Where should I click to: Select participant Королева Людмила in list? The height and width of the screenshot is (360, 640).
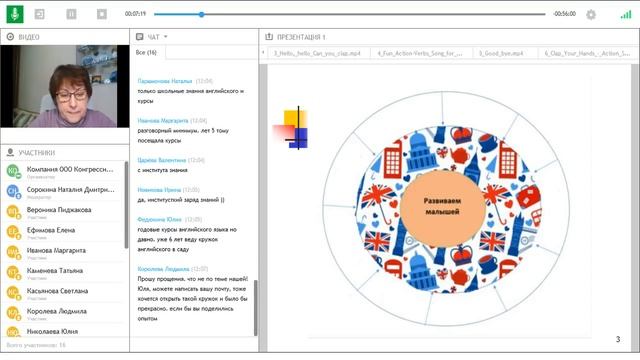pos(64,313)
